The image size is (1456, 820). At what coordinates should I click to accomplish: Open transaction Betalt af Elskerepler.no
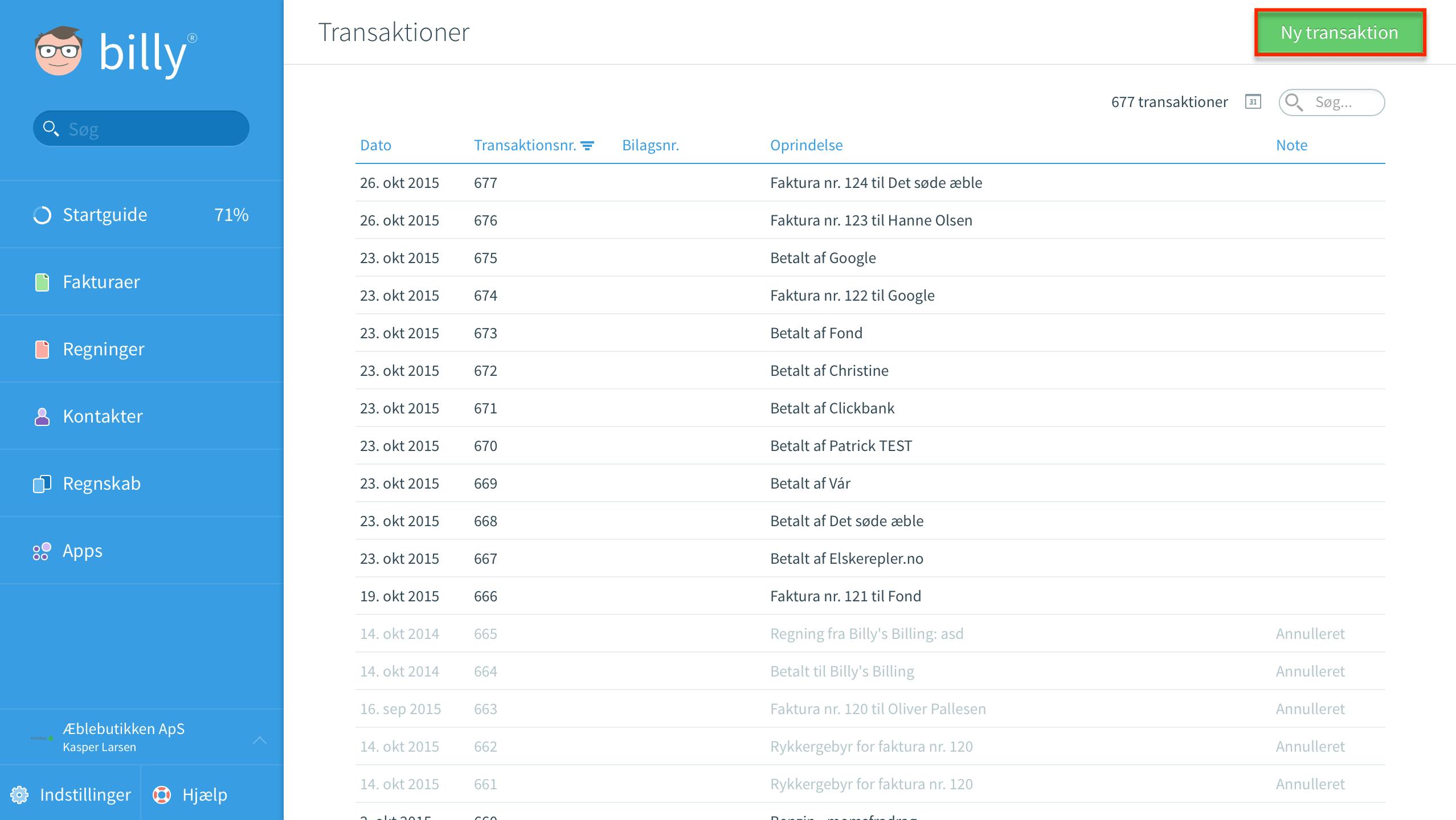pos(870,559)
